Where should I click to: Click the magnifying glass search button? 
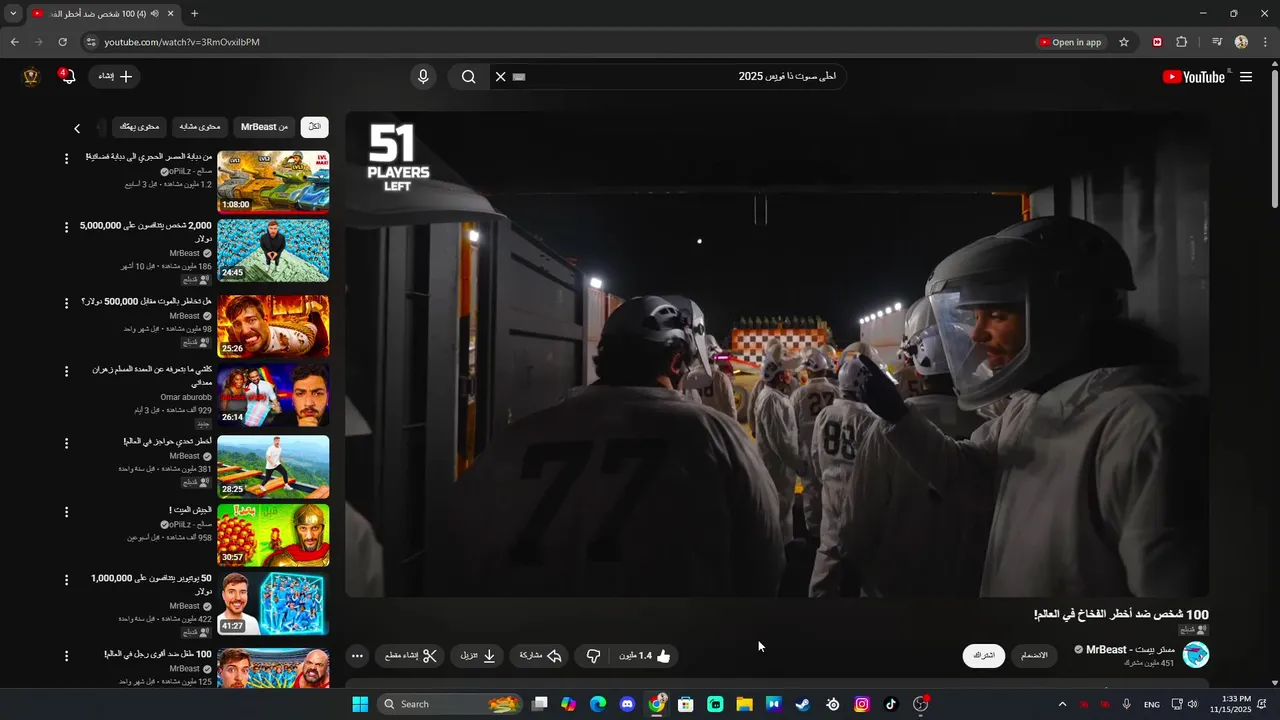pos(468,77)
